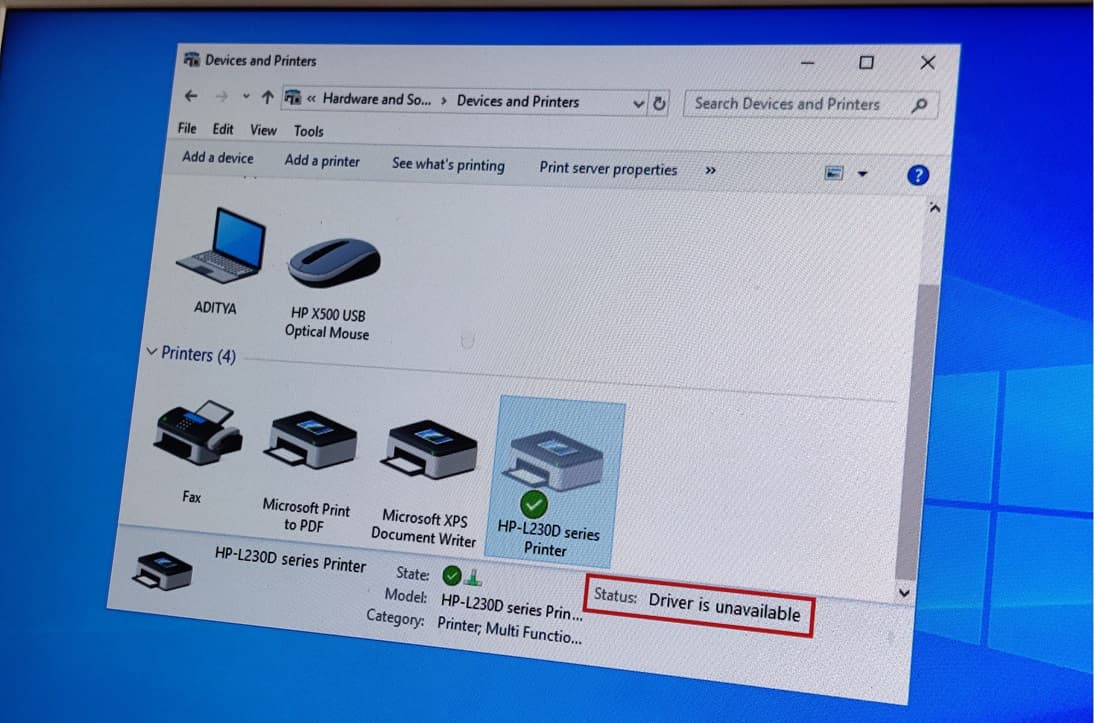Open the Tools menu
The height and width of the screenshot is (723, 1100).
[308, 130]
